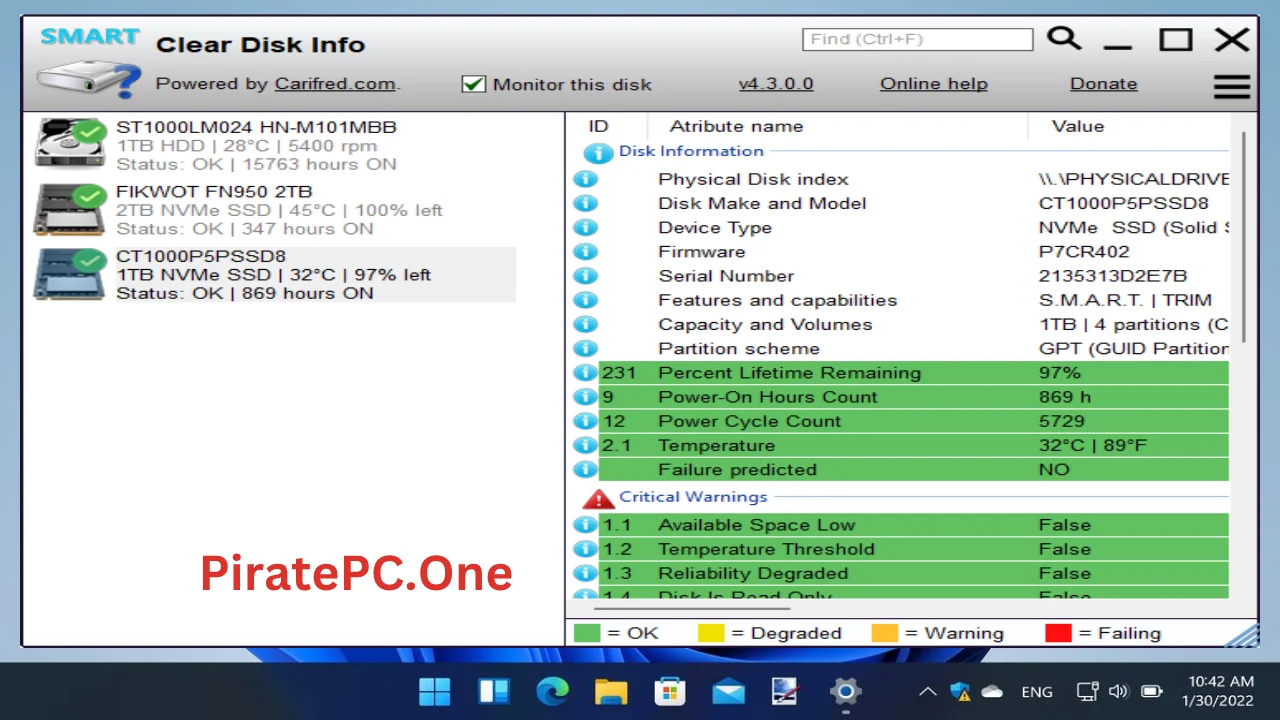Open the Windows Start button
Screen dimensions: 1280x720
coord(435,691)
